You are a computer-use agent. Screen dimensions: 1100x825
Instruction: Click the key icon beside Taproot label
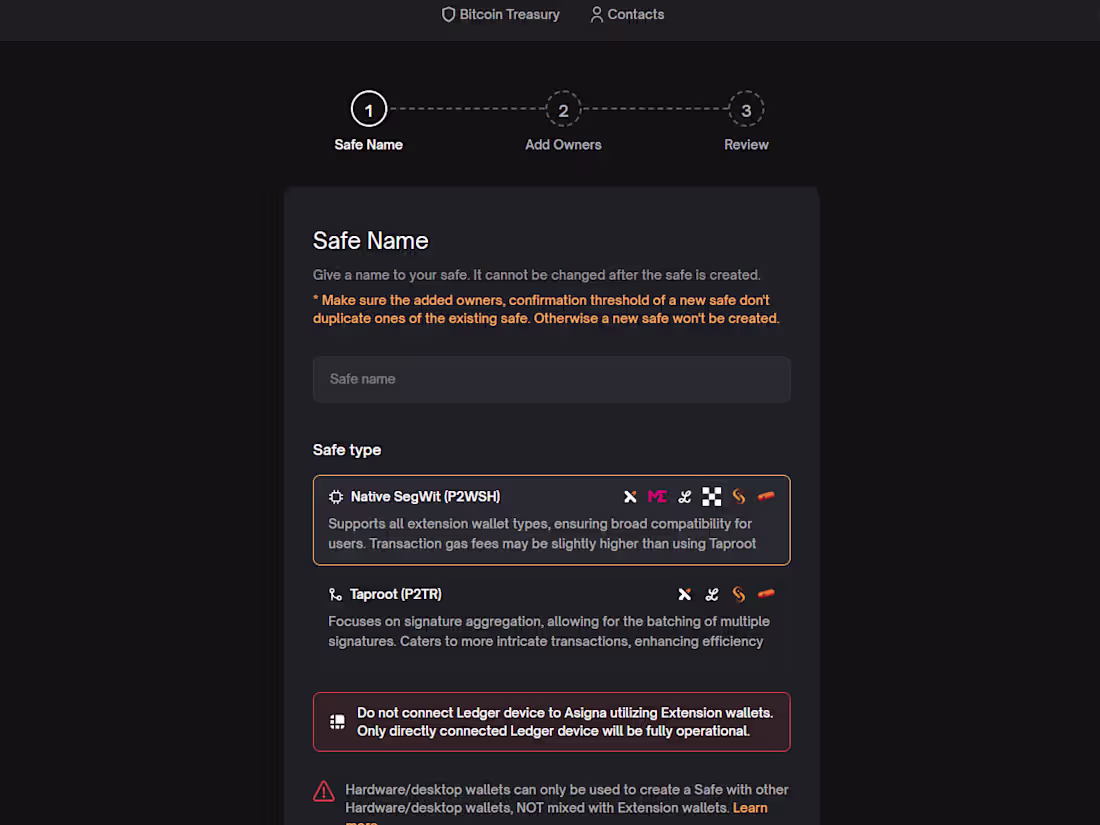(334, 594)
